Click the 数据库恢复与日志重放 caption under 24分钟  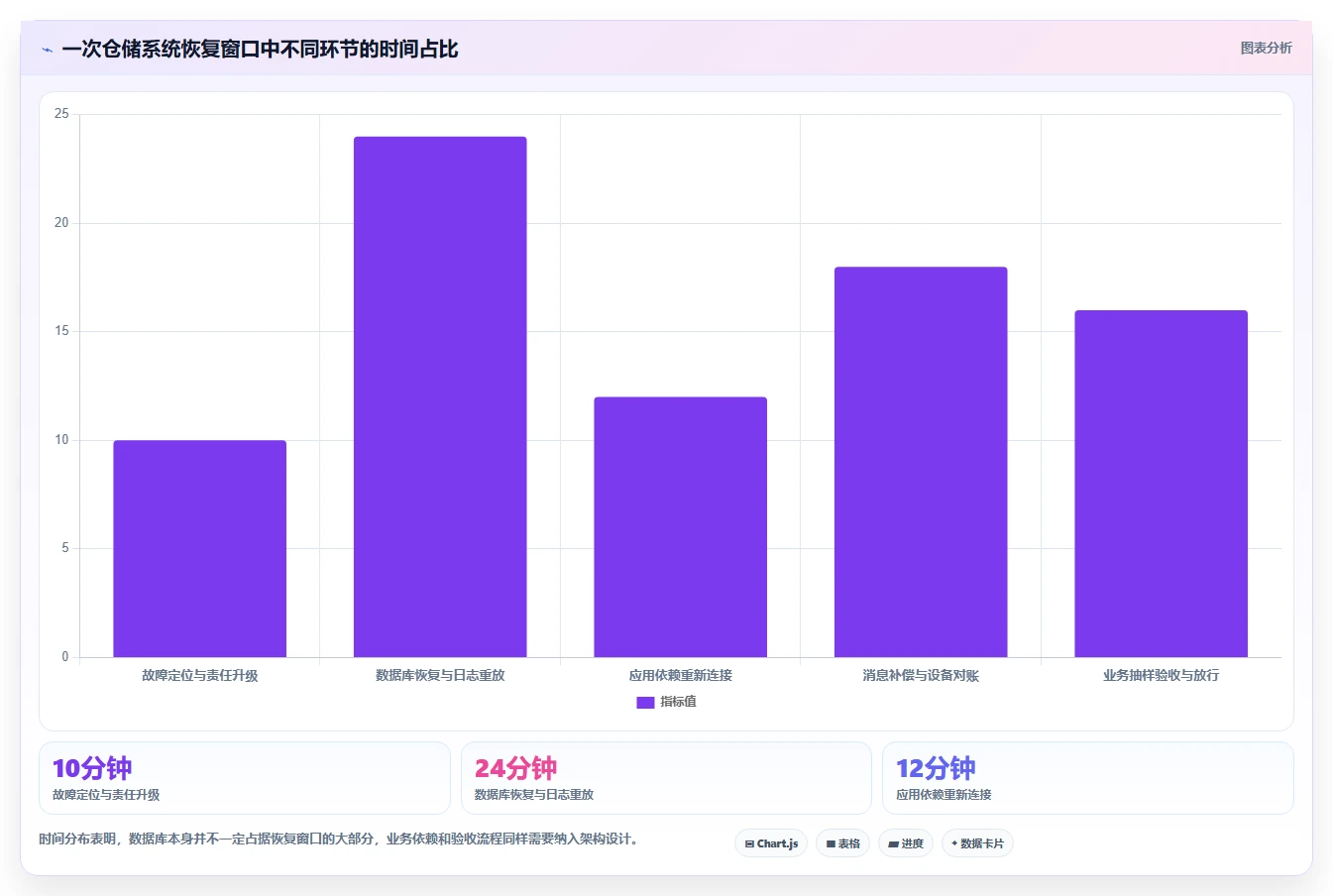[x=534, y=795]
